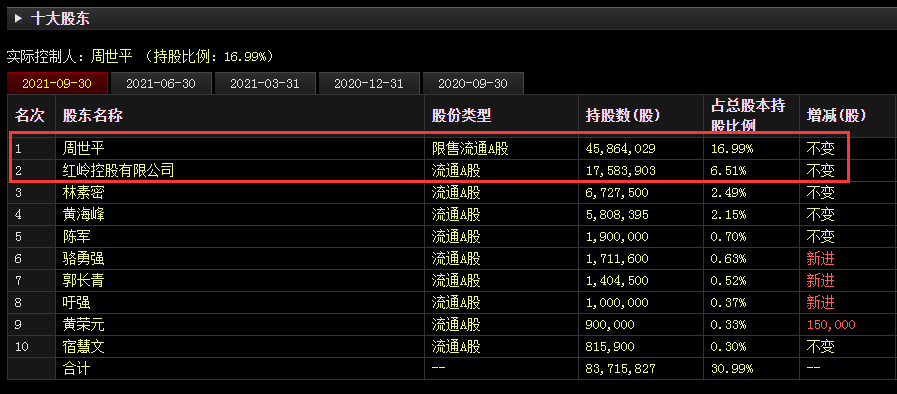Open the 2021-06-30 report tab
The height and width of the screenshot is (394, 897).
click(x=161, y=83)
